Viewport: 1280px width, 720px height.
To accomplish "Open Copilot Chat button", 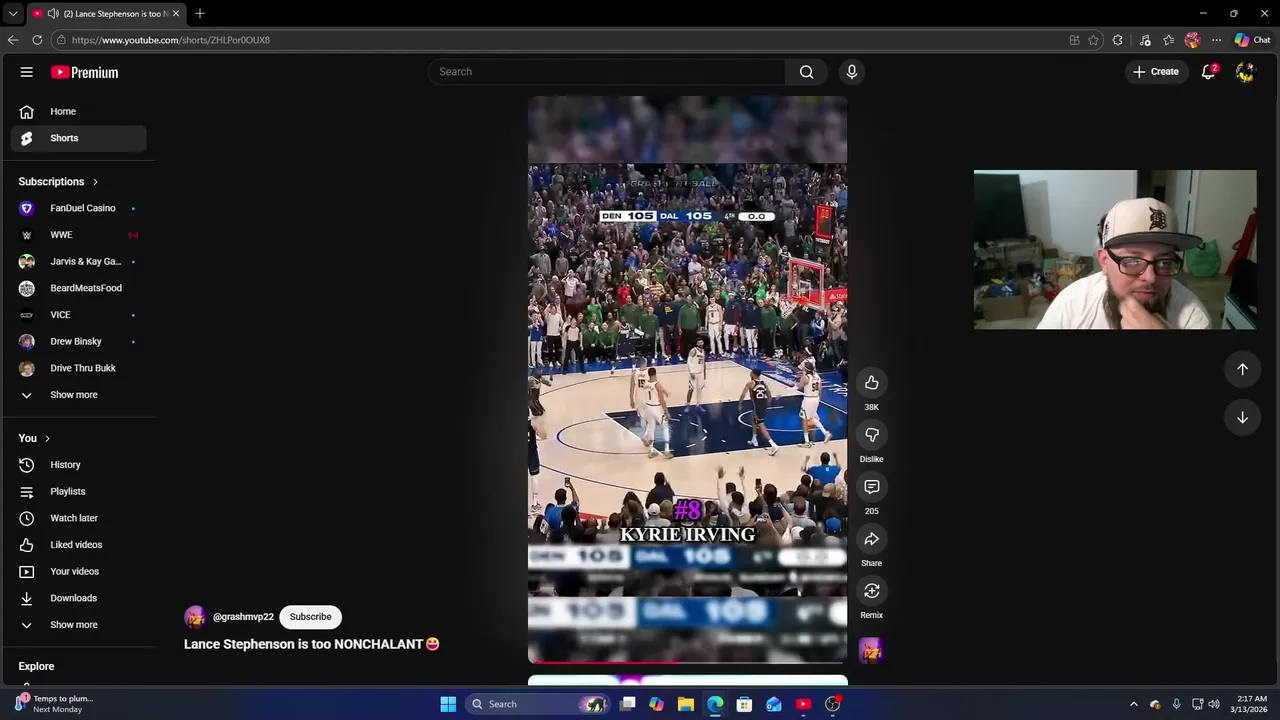I will [x=1252, y=40].
